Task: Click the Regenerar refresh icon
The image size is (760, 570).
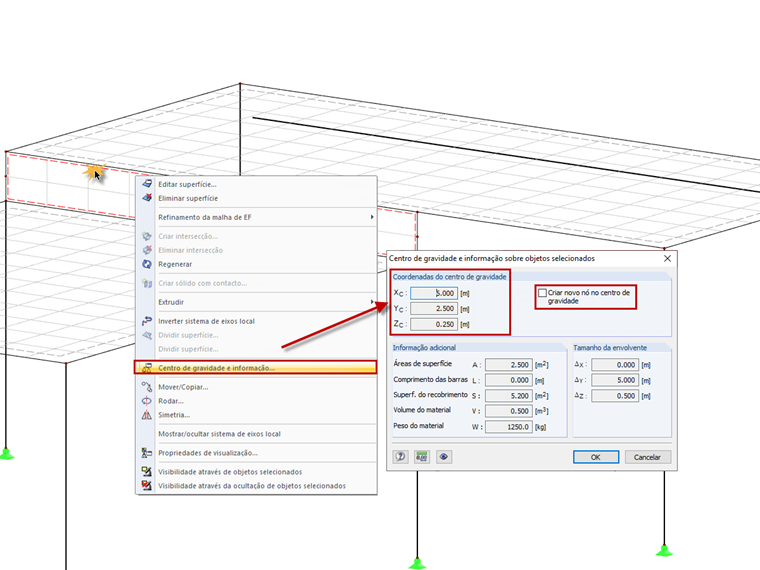Action: coord(147,264)
